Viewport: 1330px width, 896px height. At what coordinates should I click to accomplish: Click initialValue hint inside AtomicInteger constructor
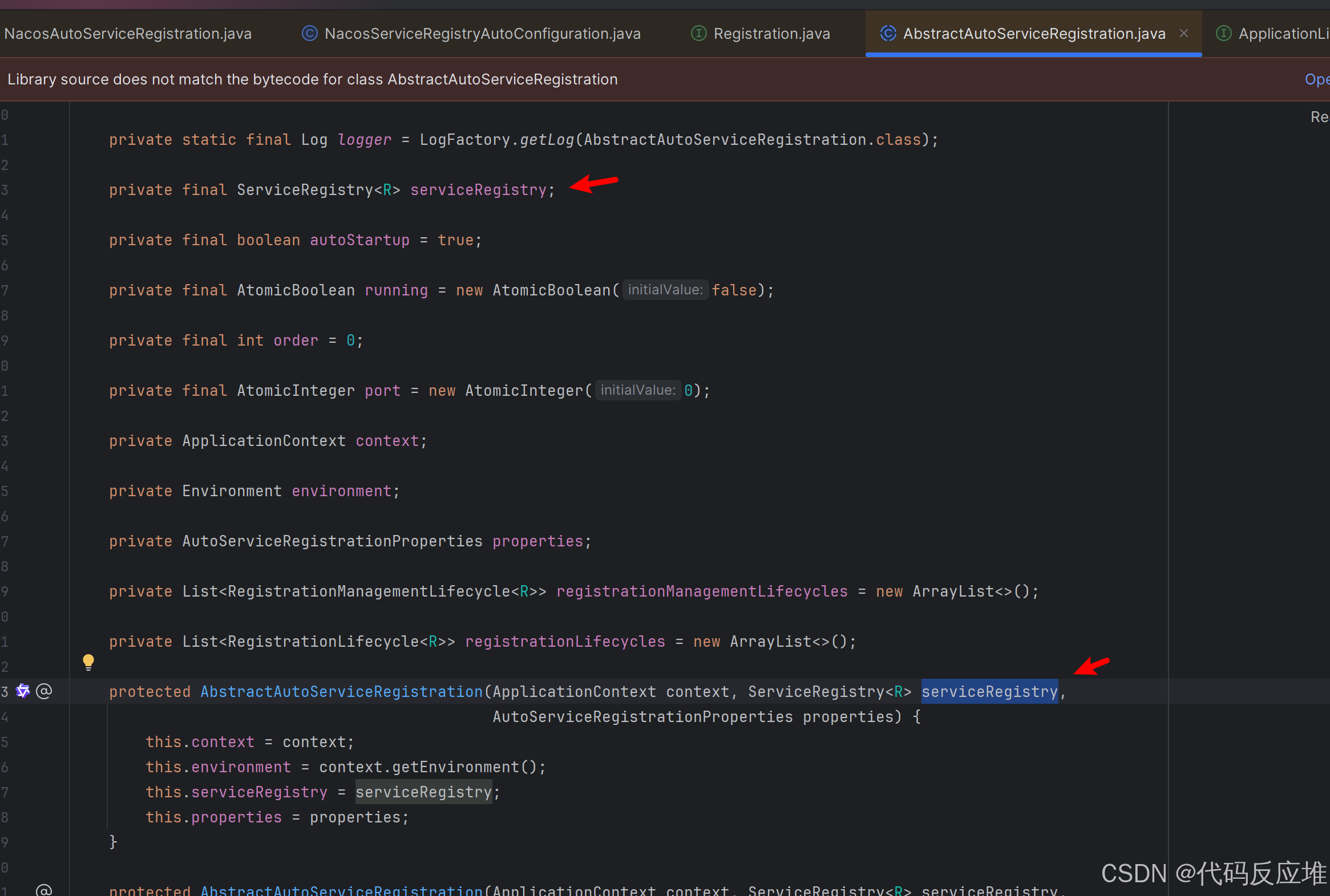coord(637,390)
